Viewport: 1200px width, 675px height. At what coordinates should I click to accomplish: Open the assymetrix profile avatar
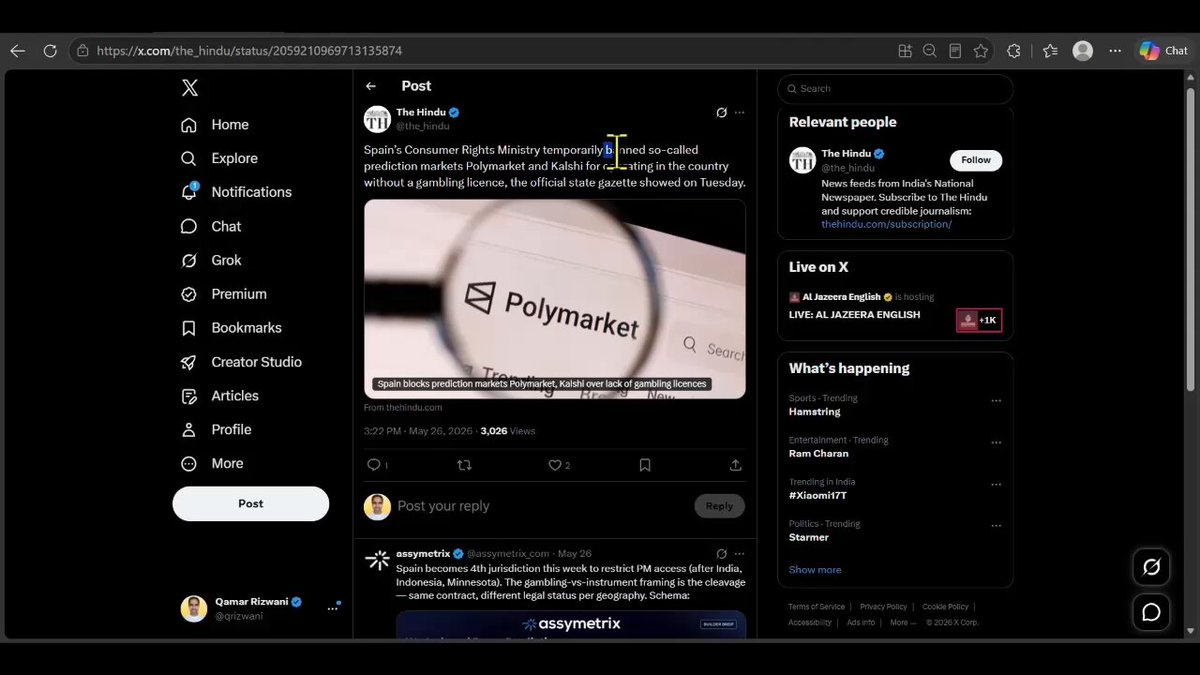377,560
